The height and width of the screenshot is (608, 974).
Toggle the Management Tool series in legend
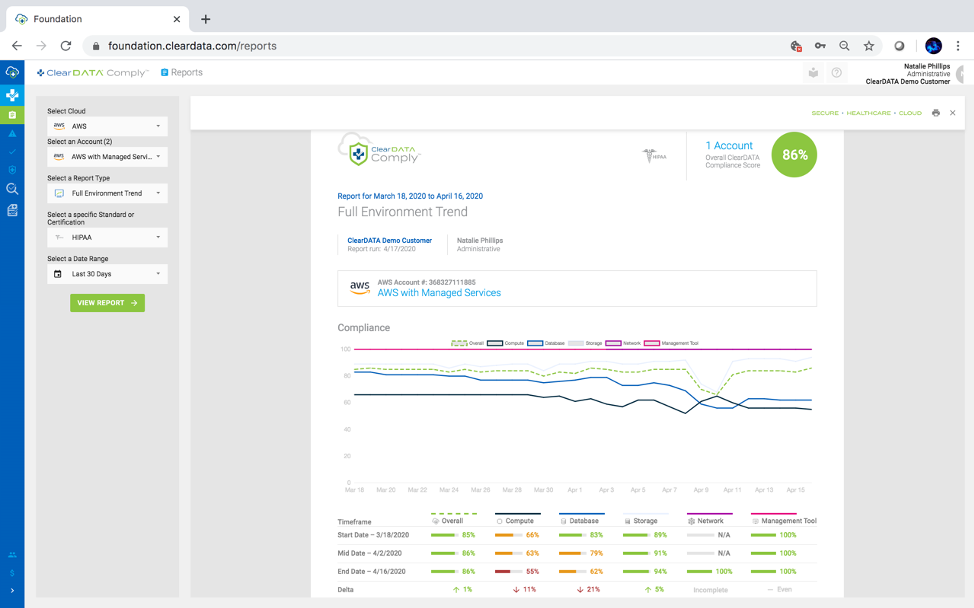(x=671, y=343)
